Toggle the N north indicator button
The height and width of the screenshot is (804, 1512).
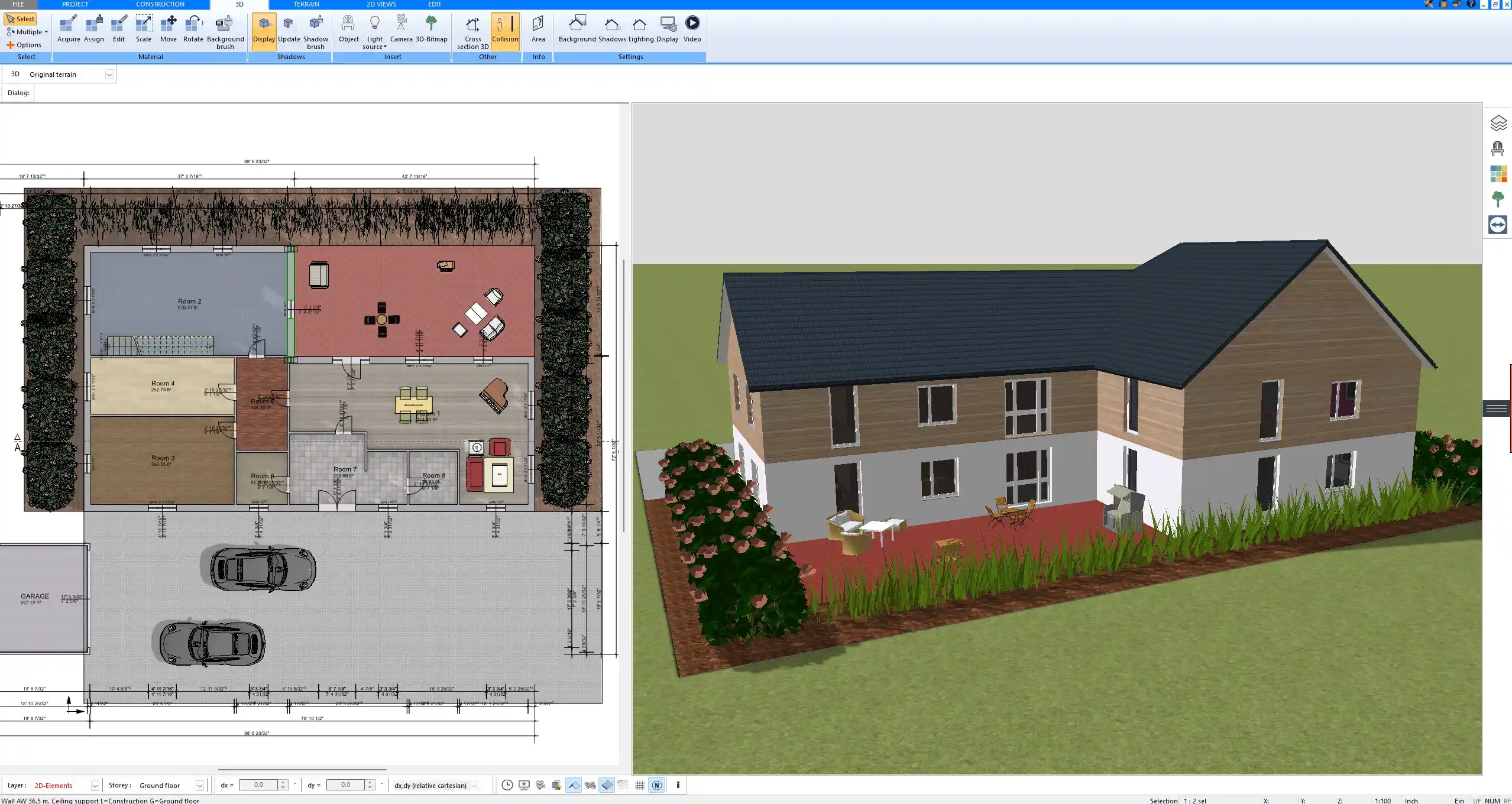(656, 785)
